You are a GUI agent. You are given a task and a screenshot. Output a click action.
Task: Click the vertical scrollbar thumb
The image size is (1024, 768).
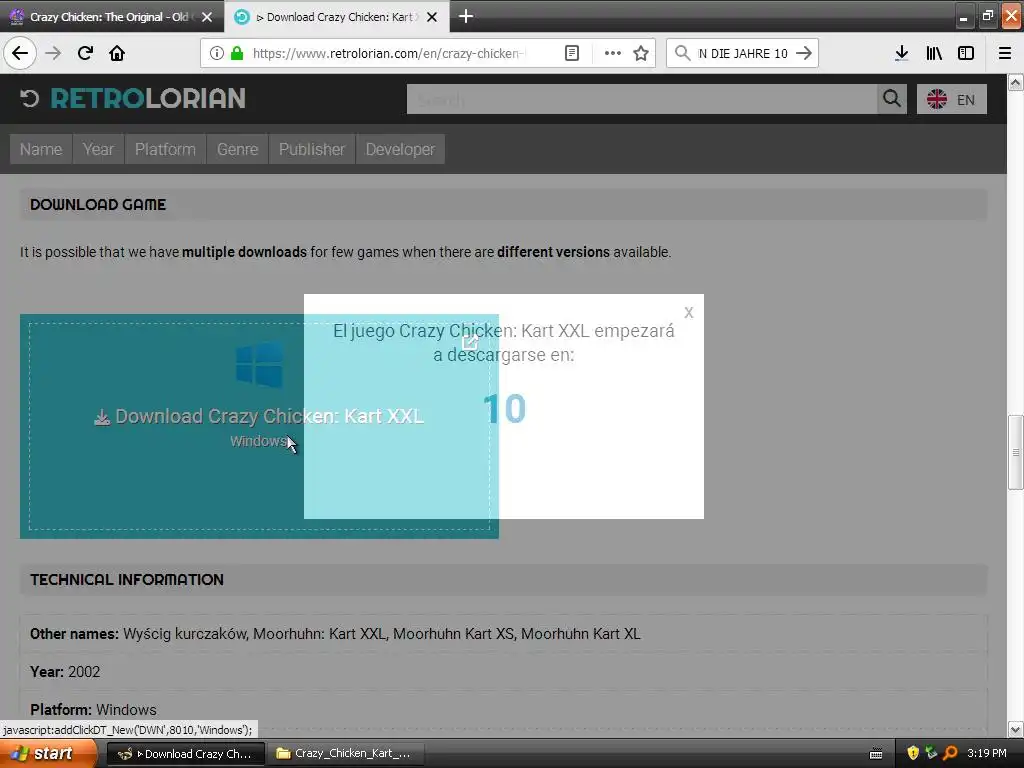(1016, 452)
